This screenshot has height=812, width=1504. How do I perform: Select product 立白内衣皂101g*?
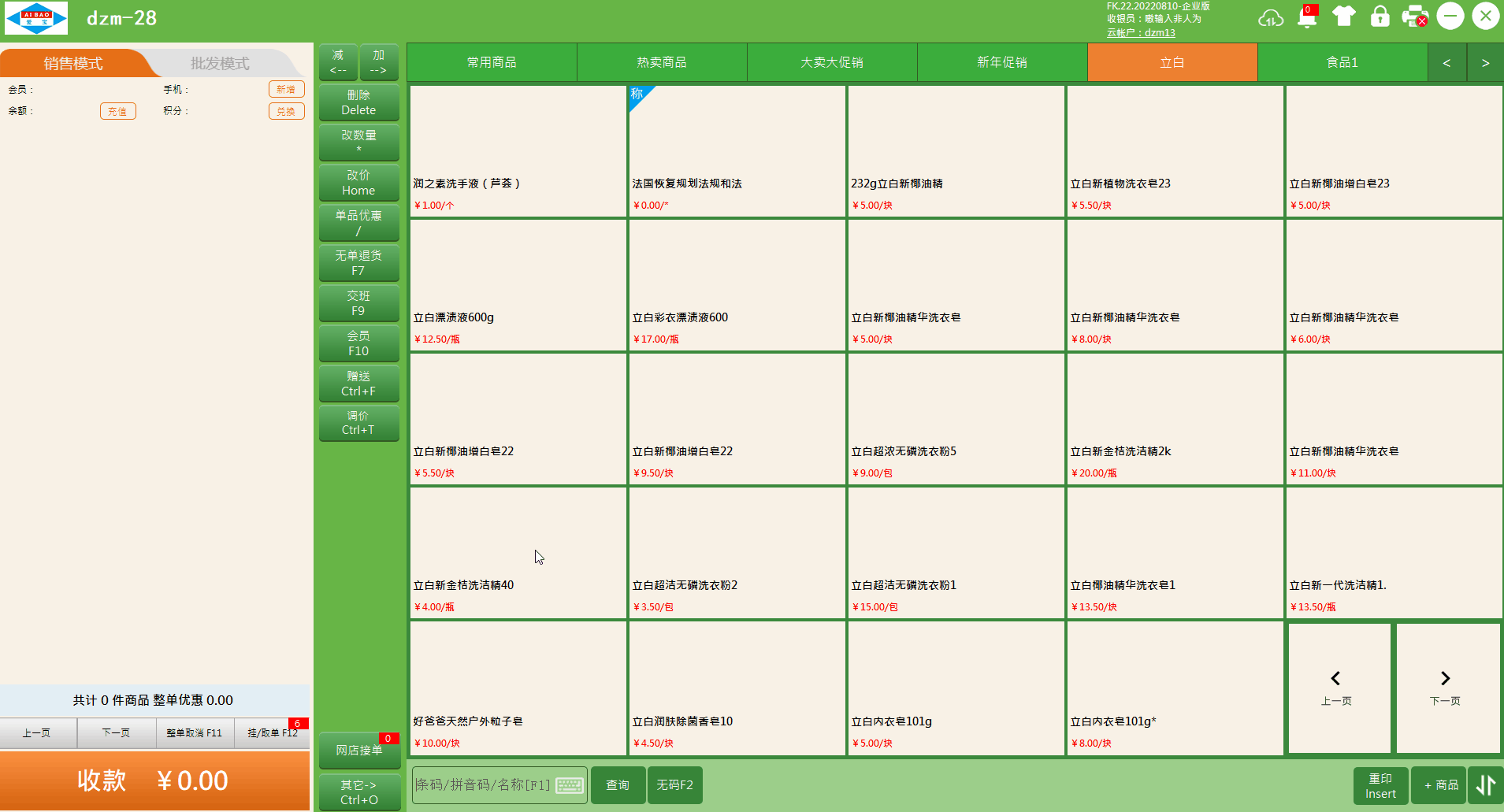click(1175, 688)
